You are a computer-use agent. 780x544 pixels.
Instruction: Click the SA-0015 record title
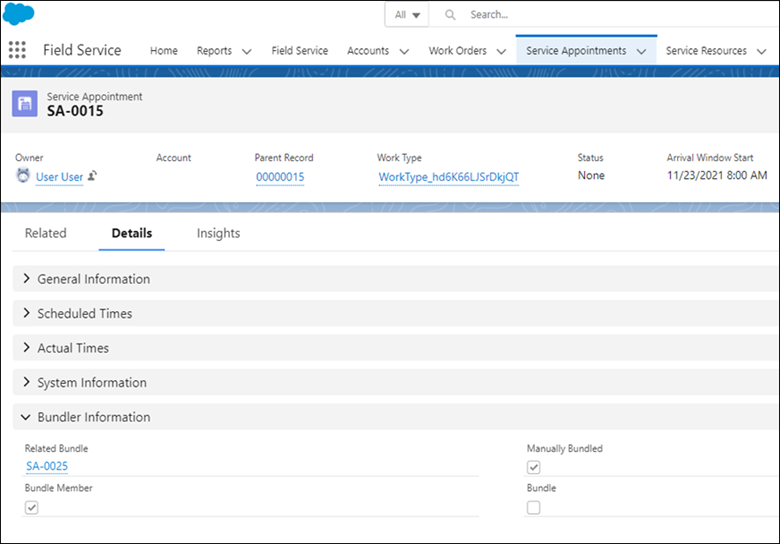coord(75,111)
